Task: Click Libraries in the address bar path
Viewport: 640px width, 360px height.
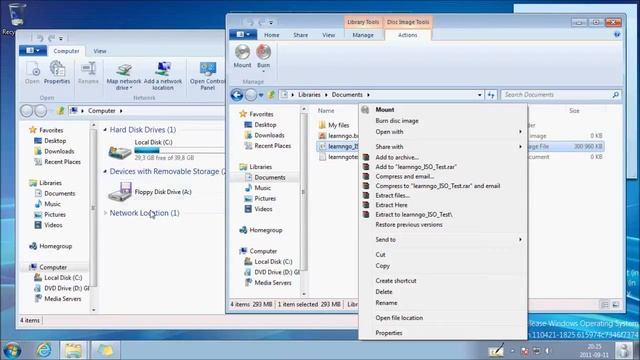Action: 309,95
